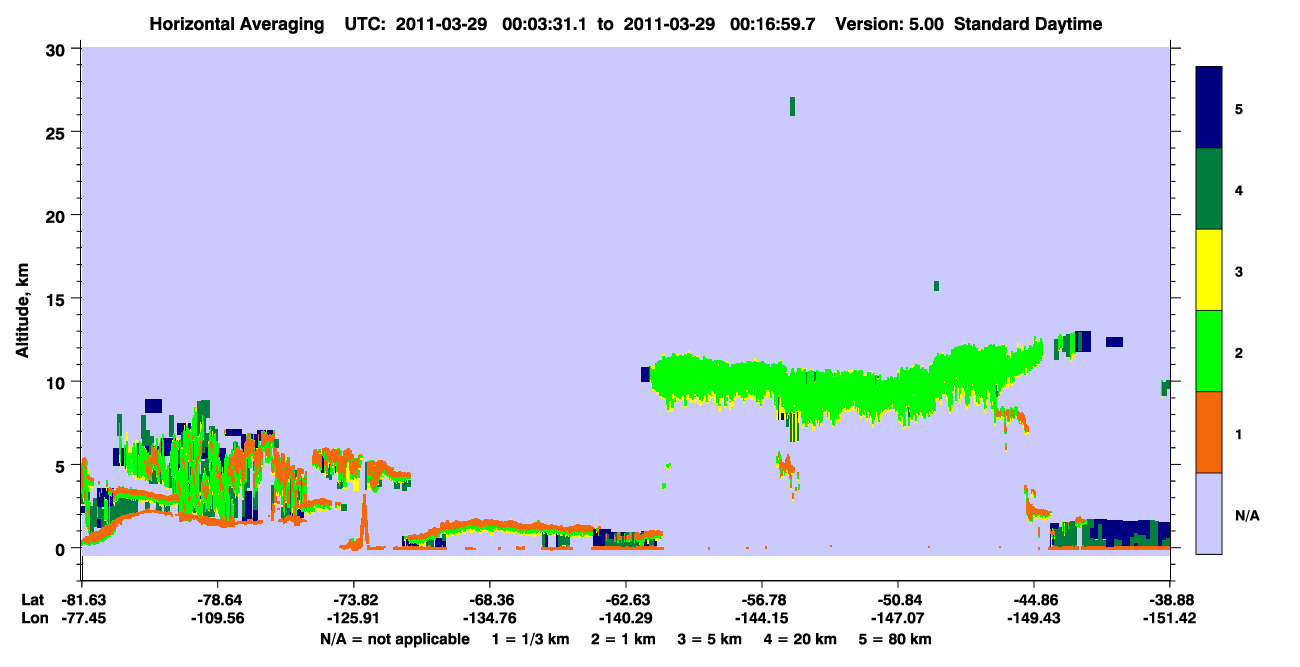Click latitude value -73.82
Image resolution: width=1300 pixels, height=667 pixels.
pyautogui.click(x=353, y=599)
